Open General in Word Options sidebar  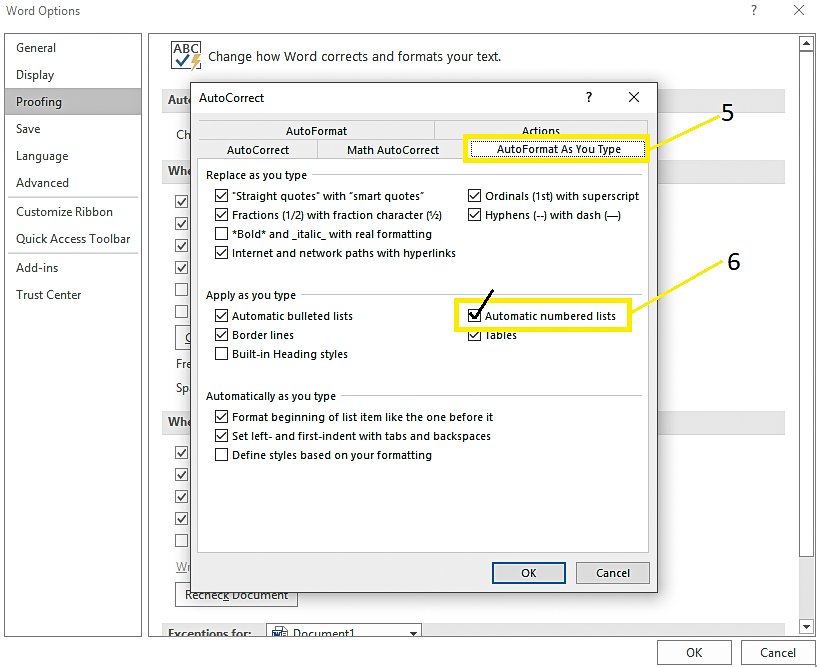(73, 48)
